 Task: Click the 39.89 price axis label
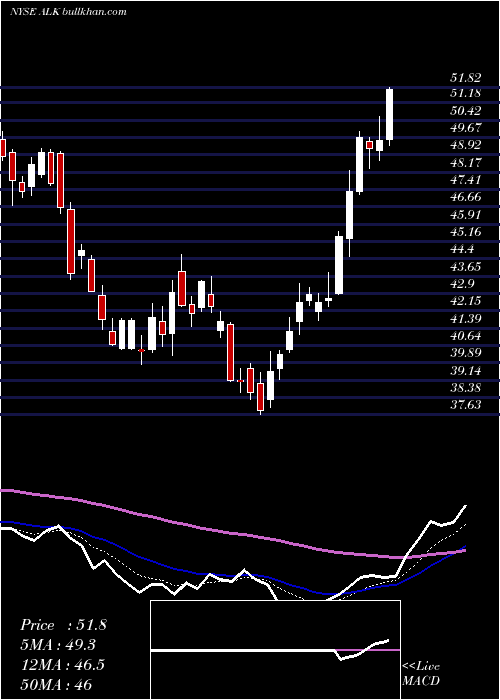466,353
